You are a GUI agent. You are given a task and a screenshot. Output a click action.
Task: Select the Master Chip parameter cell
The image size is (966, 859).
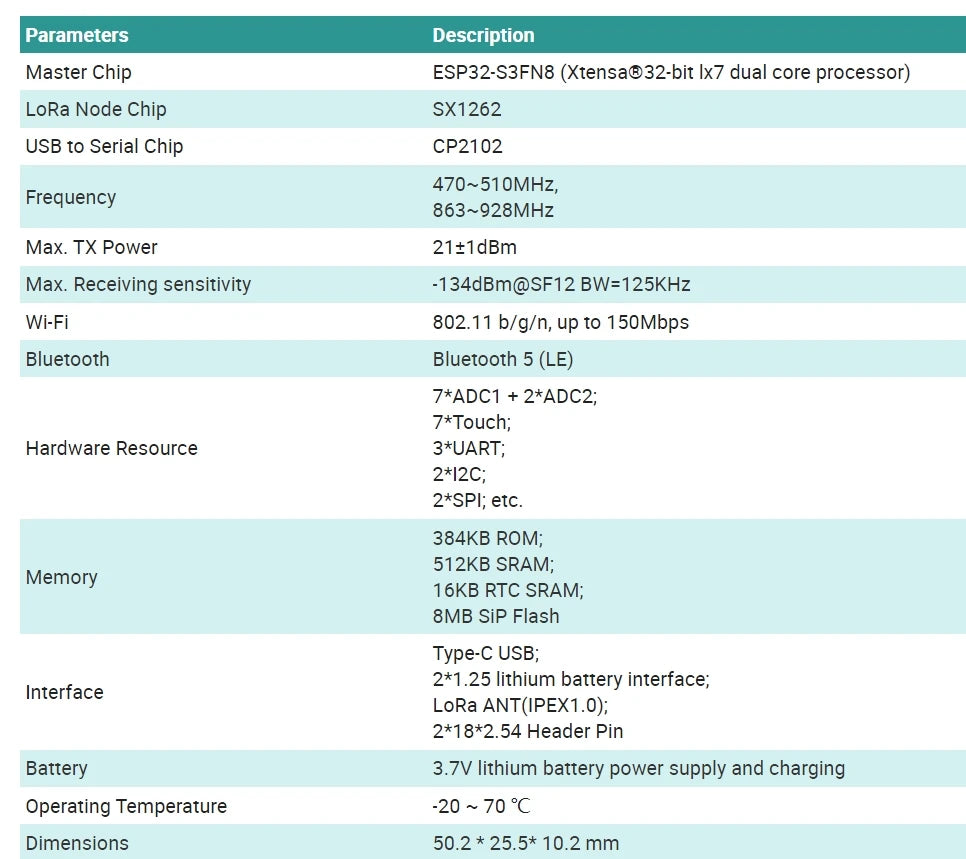(x=78, y=72)
